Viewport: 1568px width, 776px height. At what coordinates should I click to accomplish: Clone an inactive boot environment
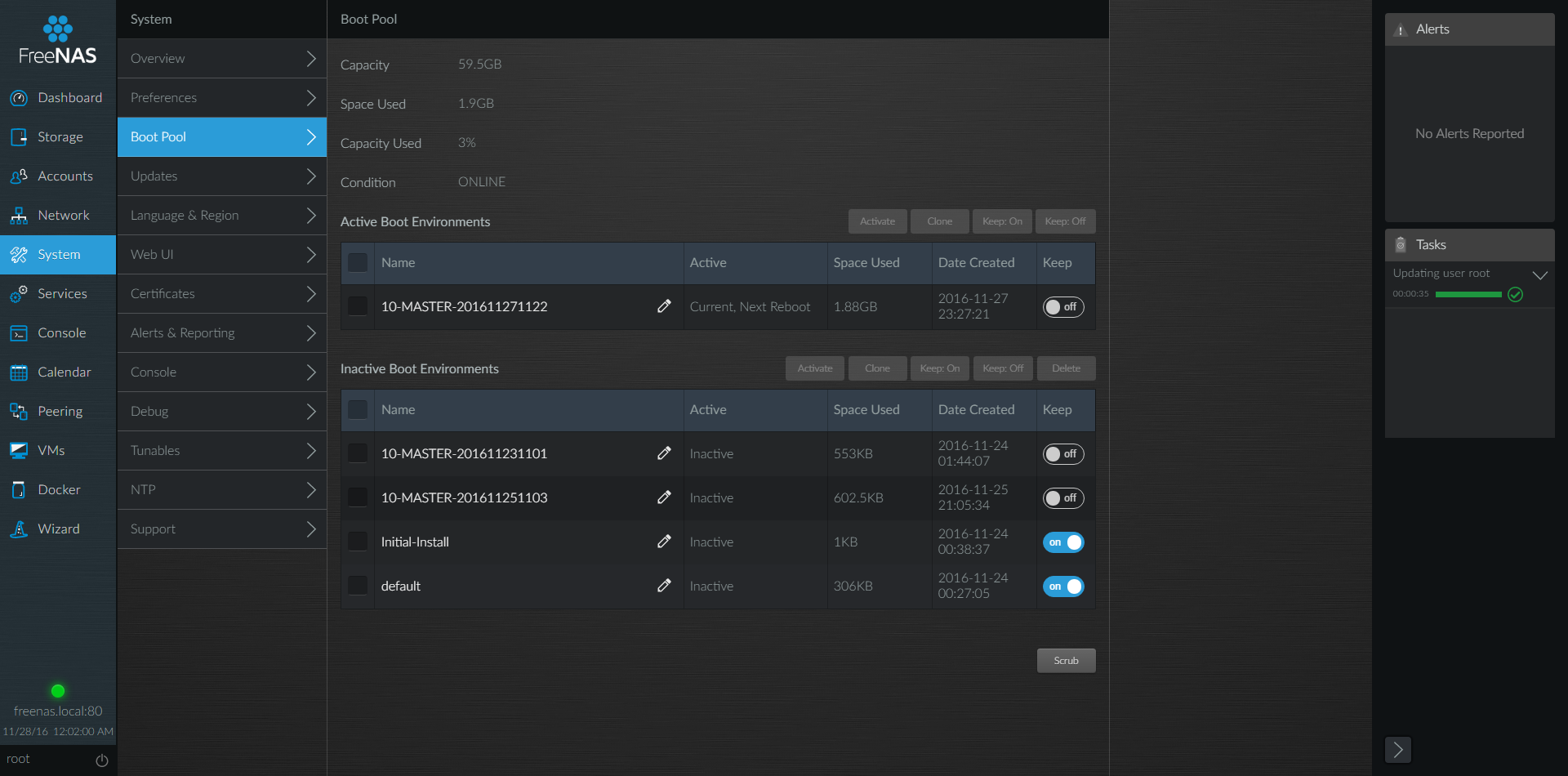[x=877, y=368]
